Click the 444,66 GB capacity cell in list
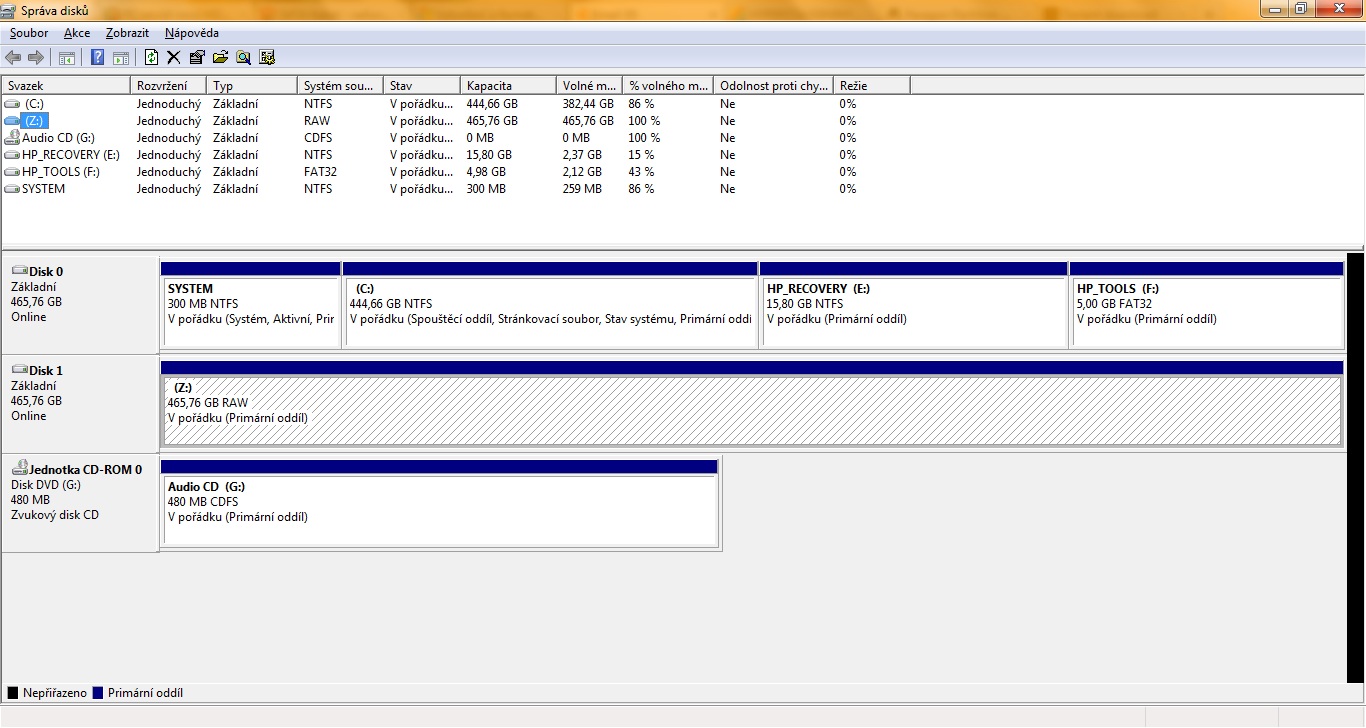 coord(492,104)
